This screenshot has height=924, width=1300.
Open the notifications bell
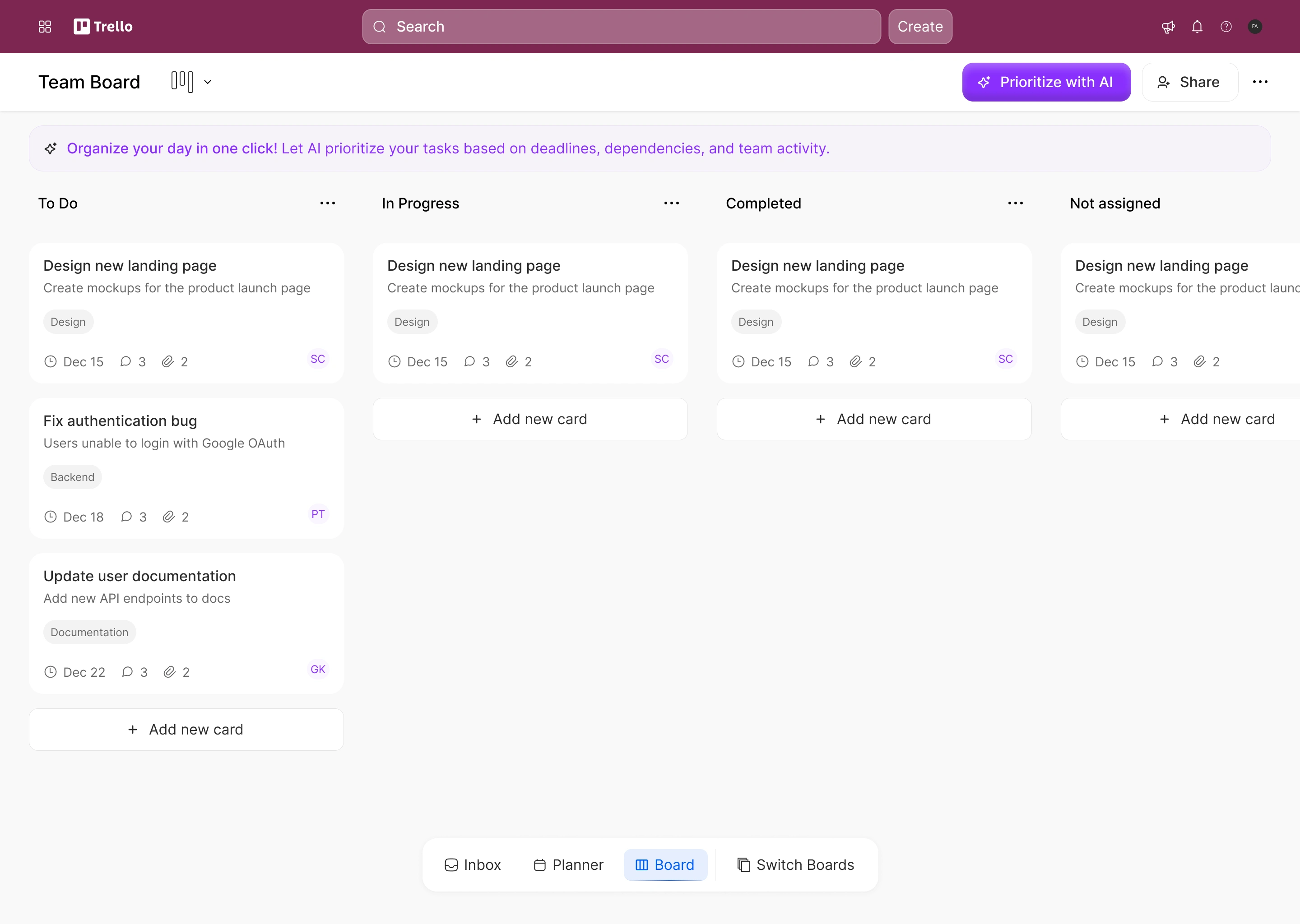[x=1197, y=27]
